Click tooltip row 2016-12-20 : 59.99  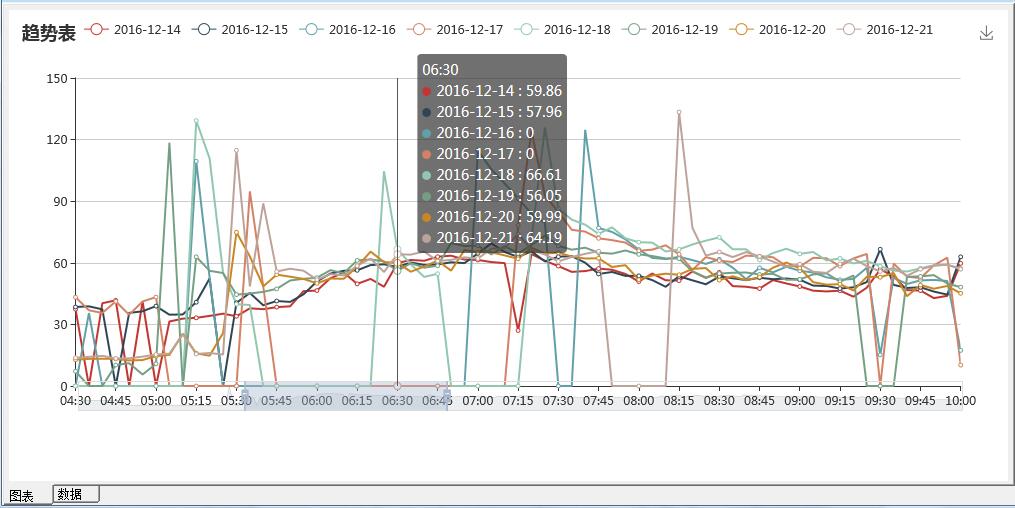[x=492, y=217]
